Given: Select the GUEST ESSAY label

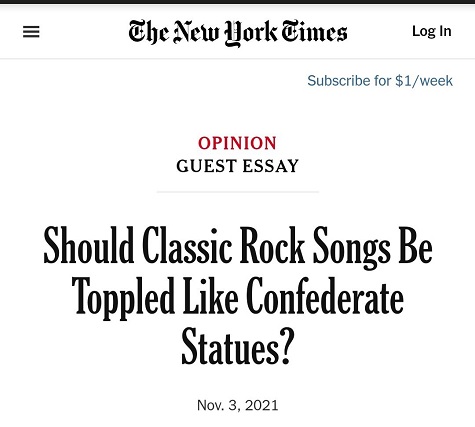Looking at the screenshot, I should click(237, 166).
